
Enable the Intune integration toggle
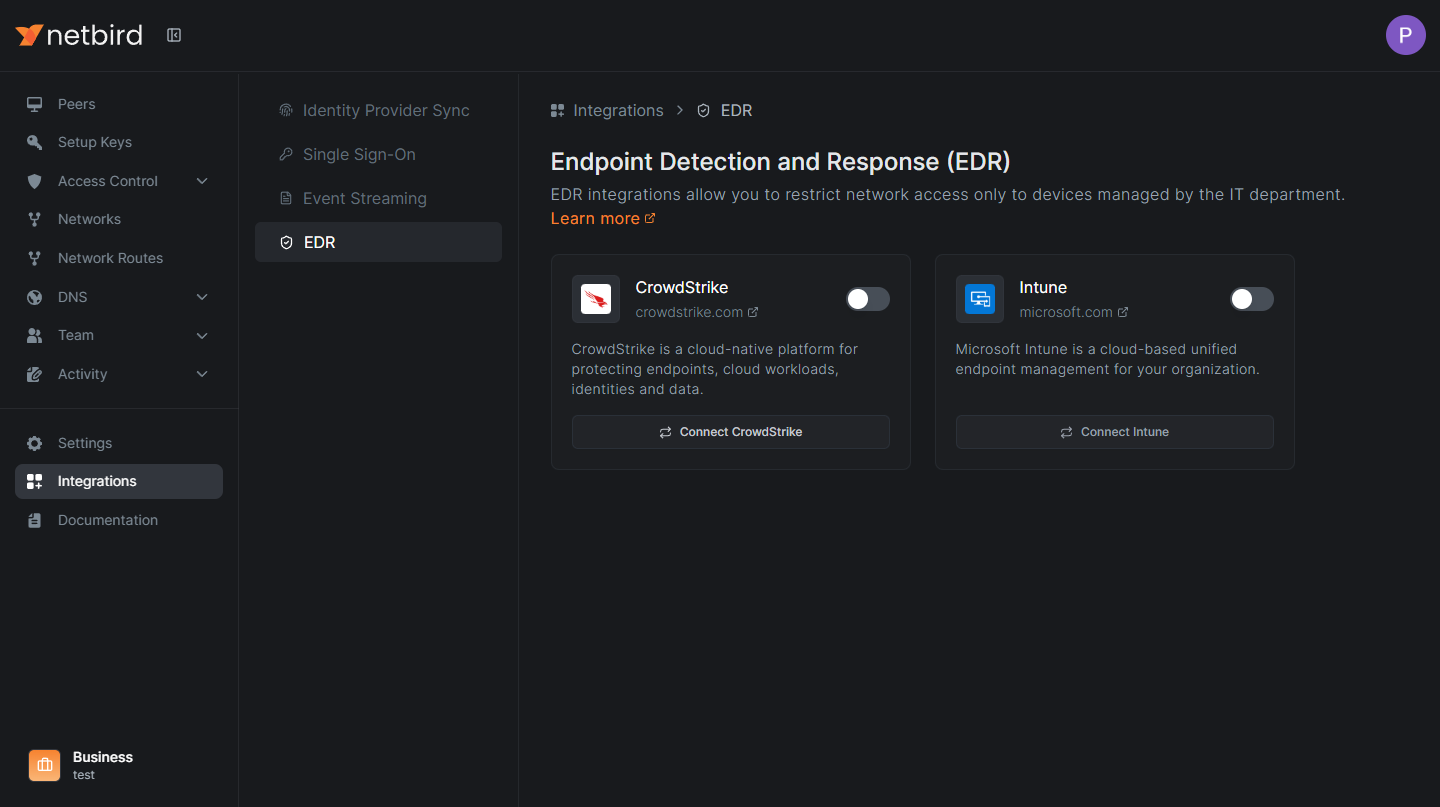point(1251,299)
